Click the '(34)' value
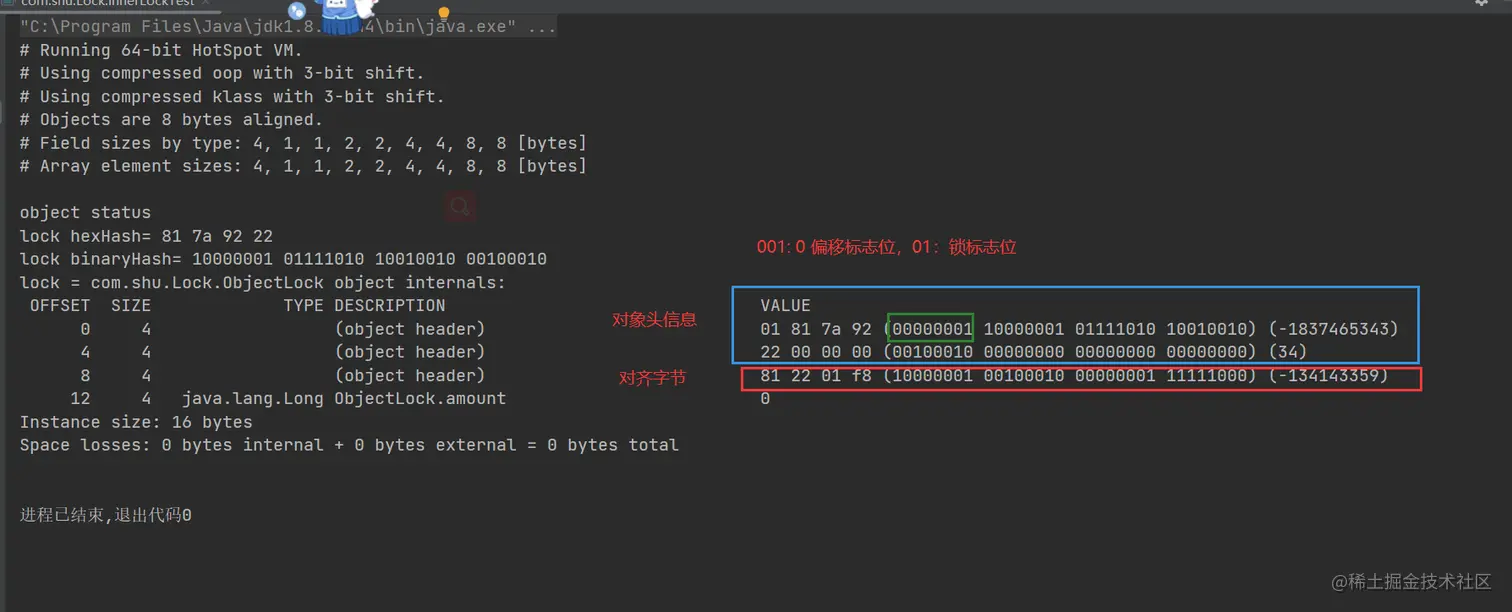Image resolution: width=1512 pixels, height=612 pixels. click(x=1287, y=352)
